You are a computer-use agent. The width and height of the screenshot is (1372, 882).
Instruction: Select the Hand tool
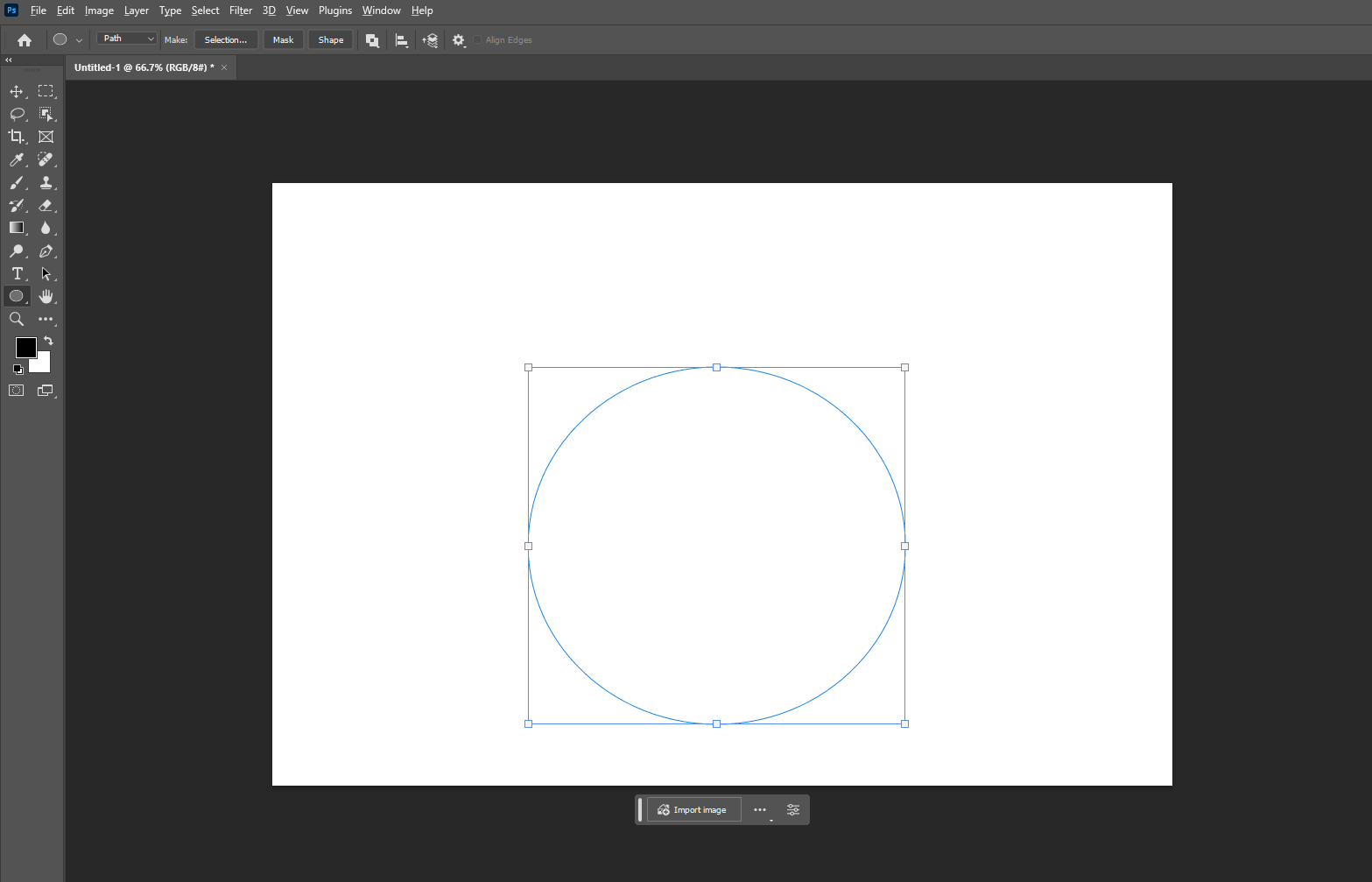point(46,297)
